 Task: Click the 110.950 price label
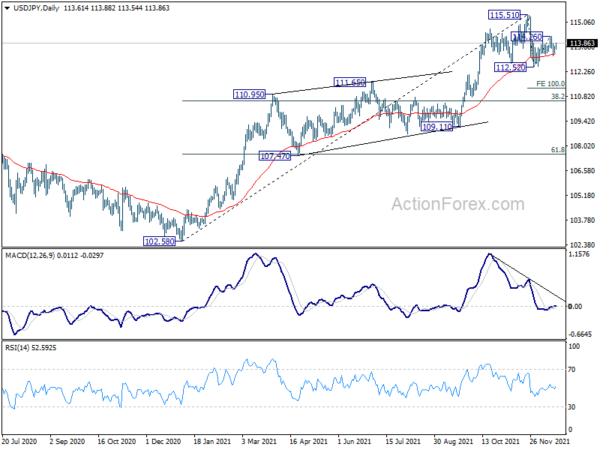(x=249, y=94)
